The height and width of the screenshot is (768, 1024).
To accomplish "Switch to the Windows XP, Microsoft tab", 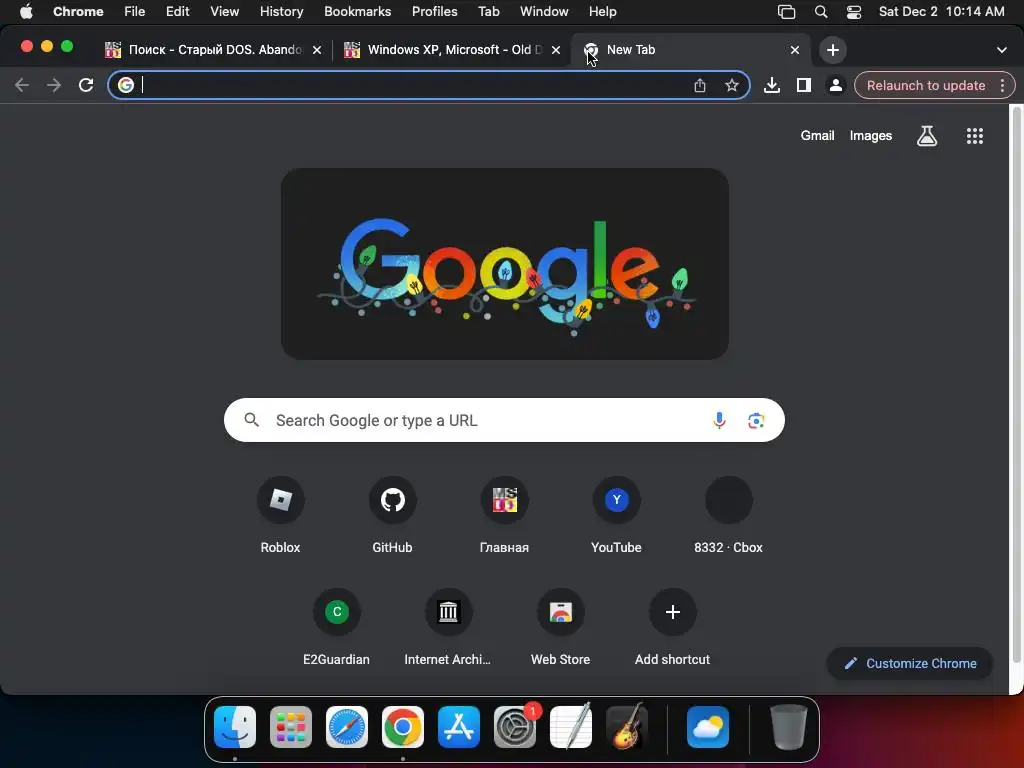I will click(x=453, y=50).
